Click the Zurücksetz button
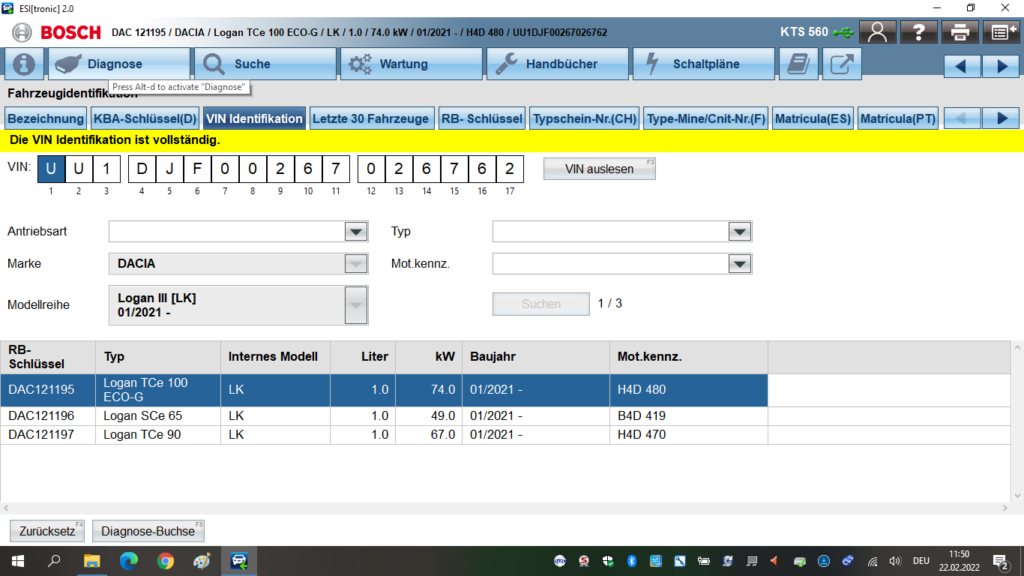This screenshot has width=1024, height=576. point(47,531)
